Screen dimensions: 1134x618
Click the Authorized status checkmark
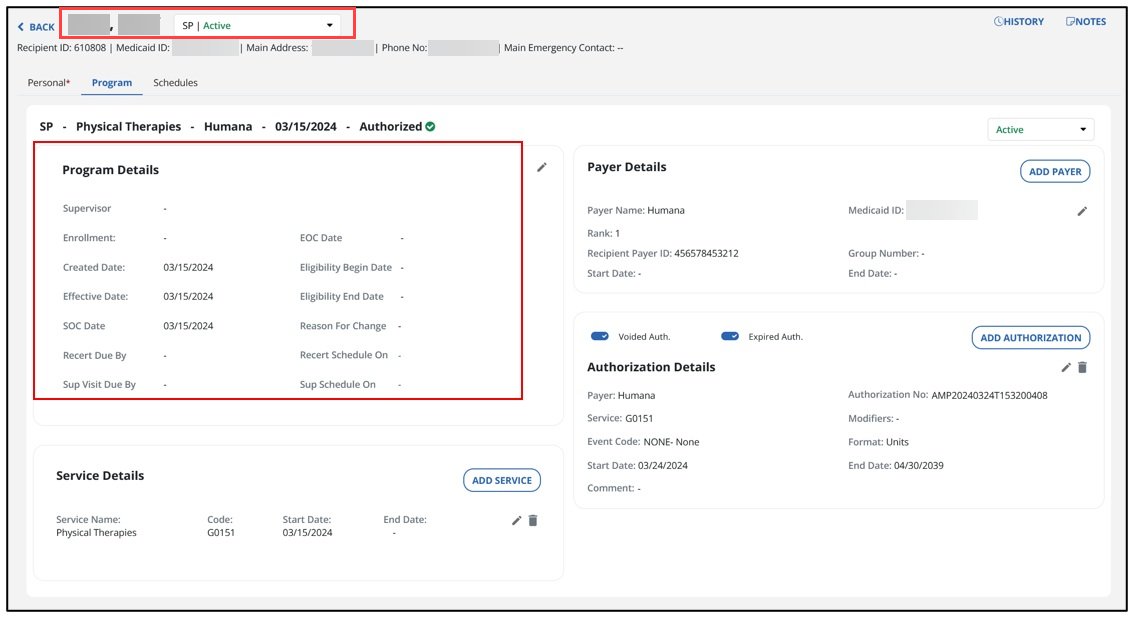pos(431,127)
